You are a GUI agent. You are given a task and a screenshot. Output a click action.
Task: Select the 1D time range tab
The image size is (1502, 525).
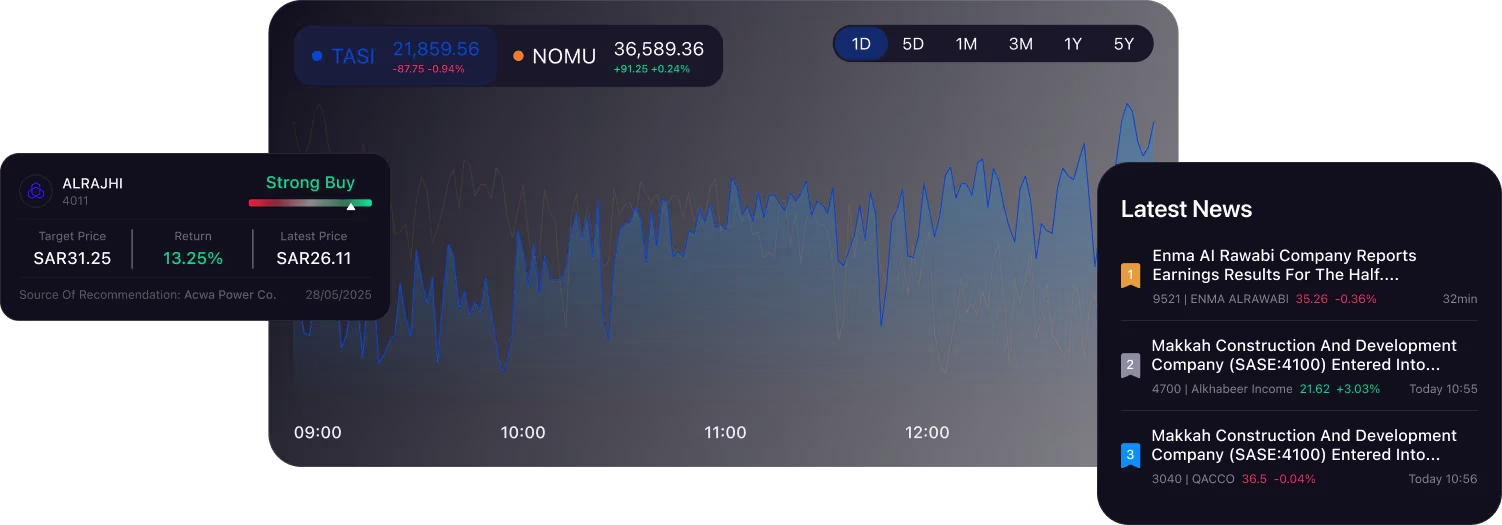coord(861,44)
